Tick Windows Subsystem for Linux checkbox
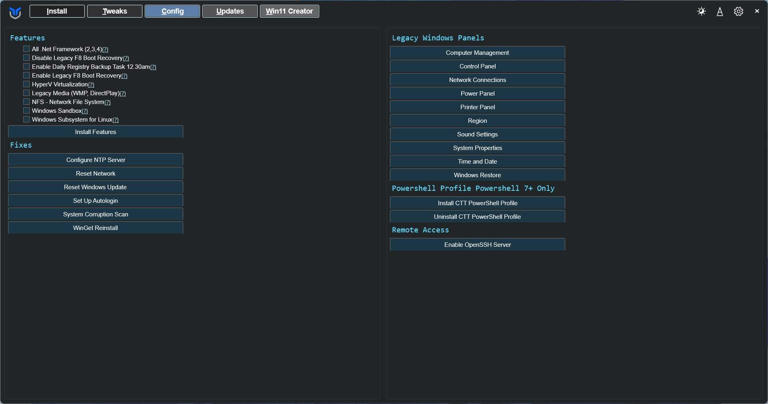The image size is (768, 404). [x=27, y=120]
